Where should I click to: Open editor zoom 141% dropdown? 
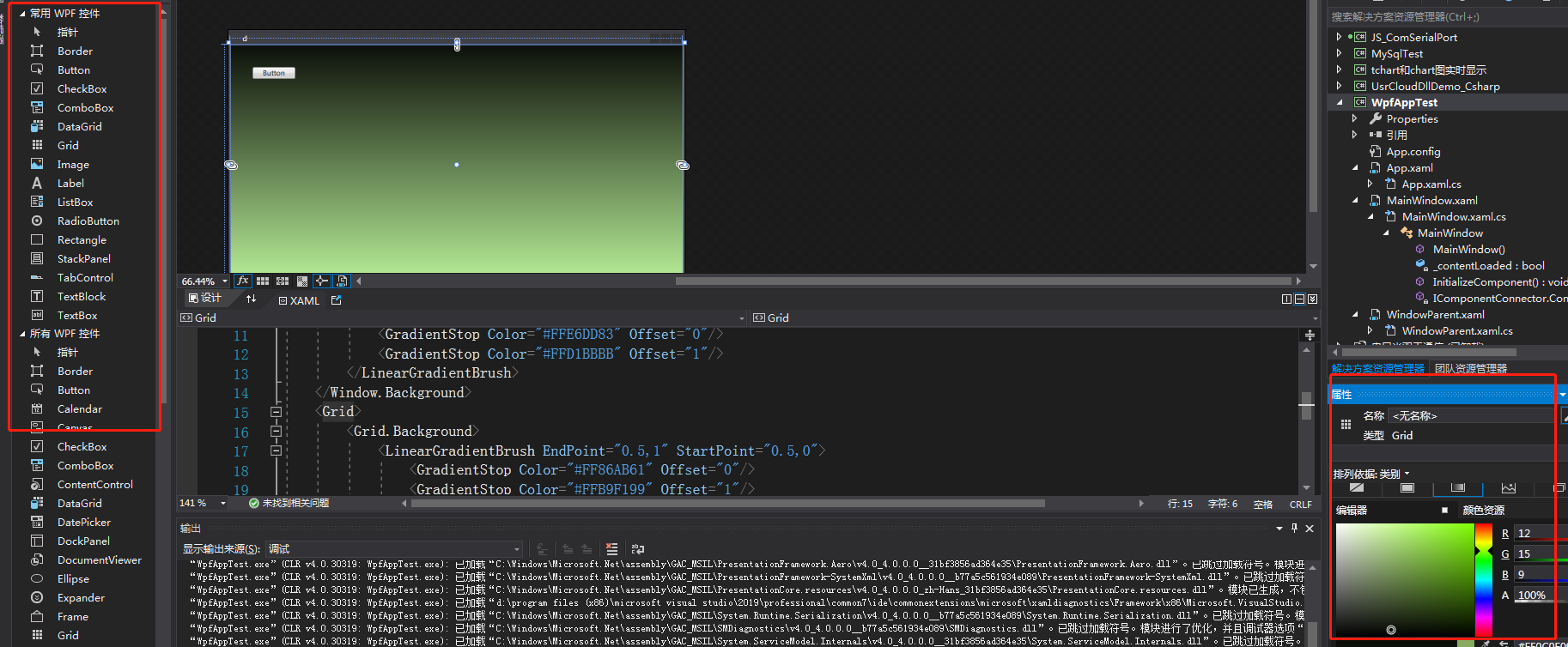[x=223, y=503]
